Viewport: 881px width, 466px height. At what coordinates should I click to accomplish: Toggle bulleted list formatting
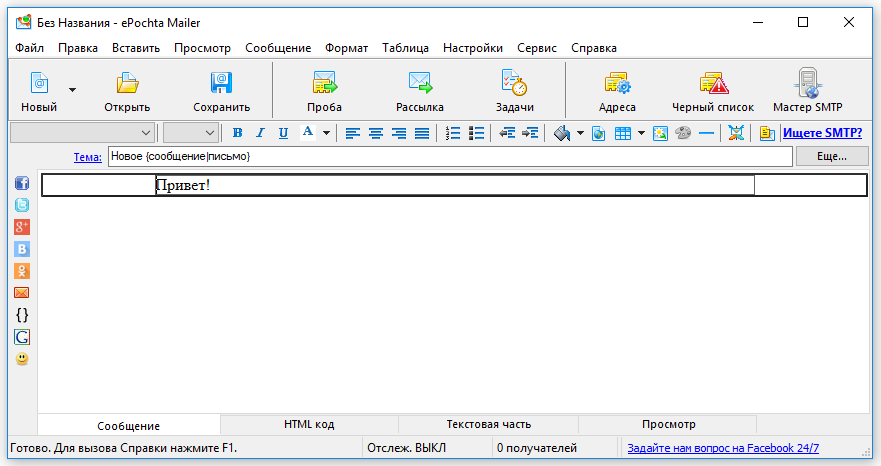click(x=476, y=133)
